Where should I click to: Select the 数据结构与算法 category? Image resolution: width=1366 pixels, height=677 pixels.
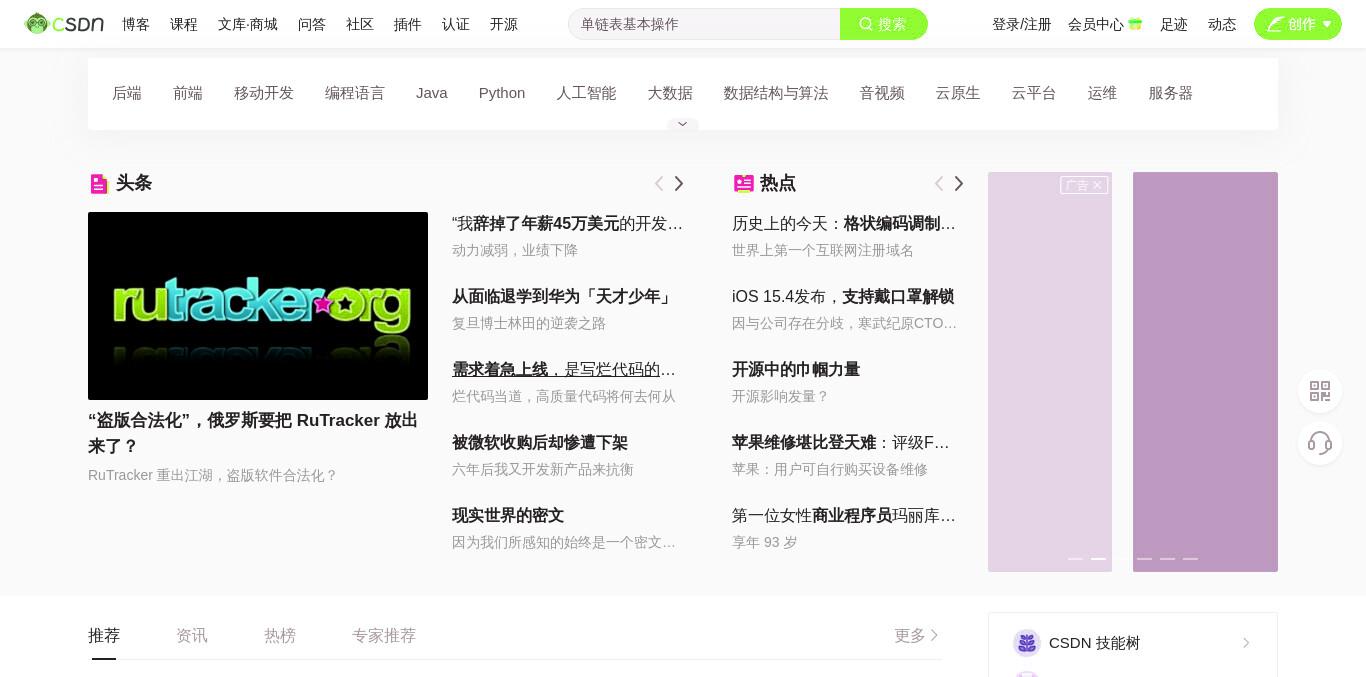pos(776,93)
